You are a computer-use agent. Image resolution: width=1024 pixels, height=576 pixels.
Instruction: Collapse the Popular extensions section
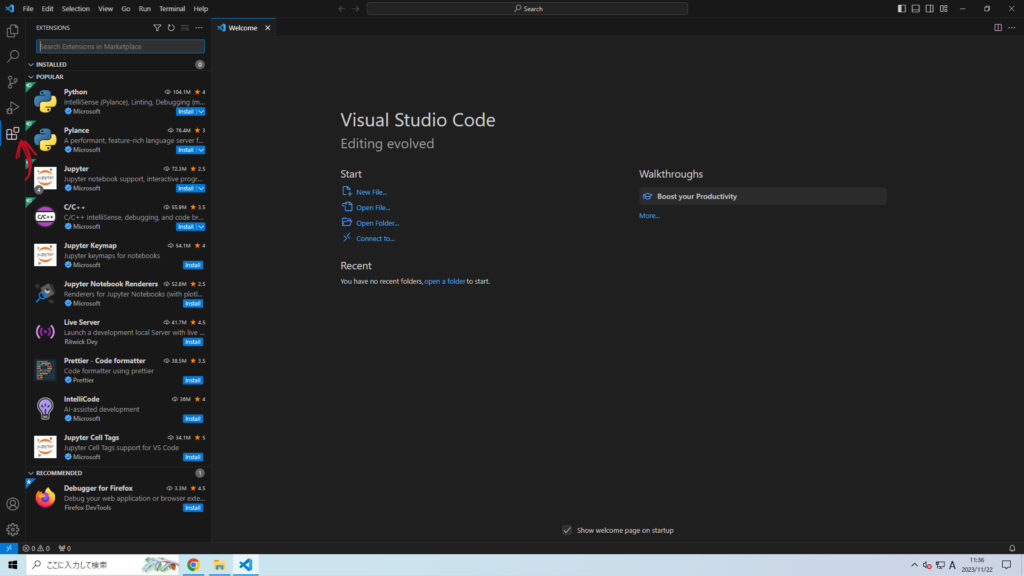pyautogui.click(x=31, y=77)
